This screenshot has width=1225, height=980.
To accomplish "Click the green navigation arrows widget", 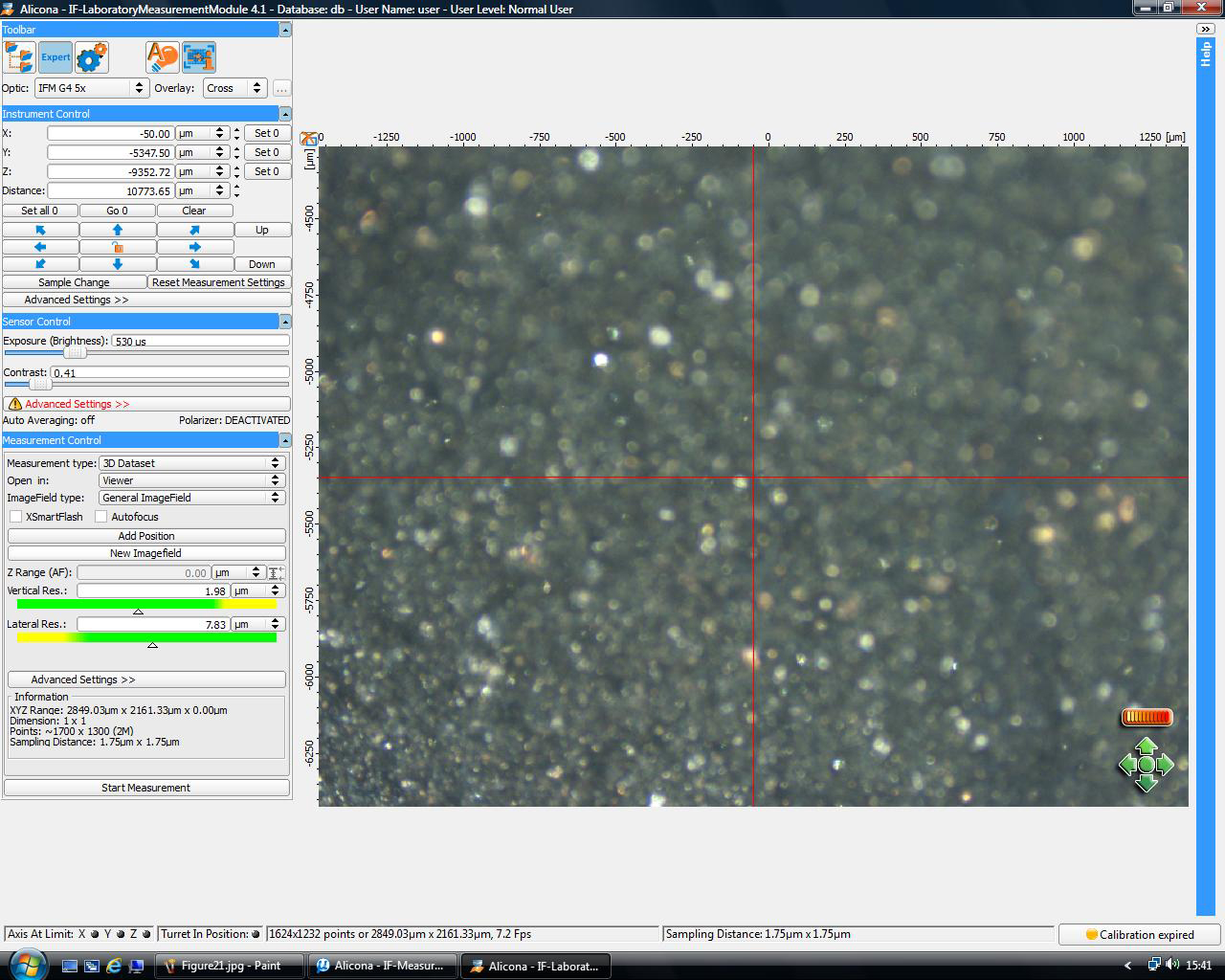I will coord(1146,765).
